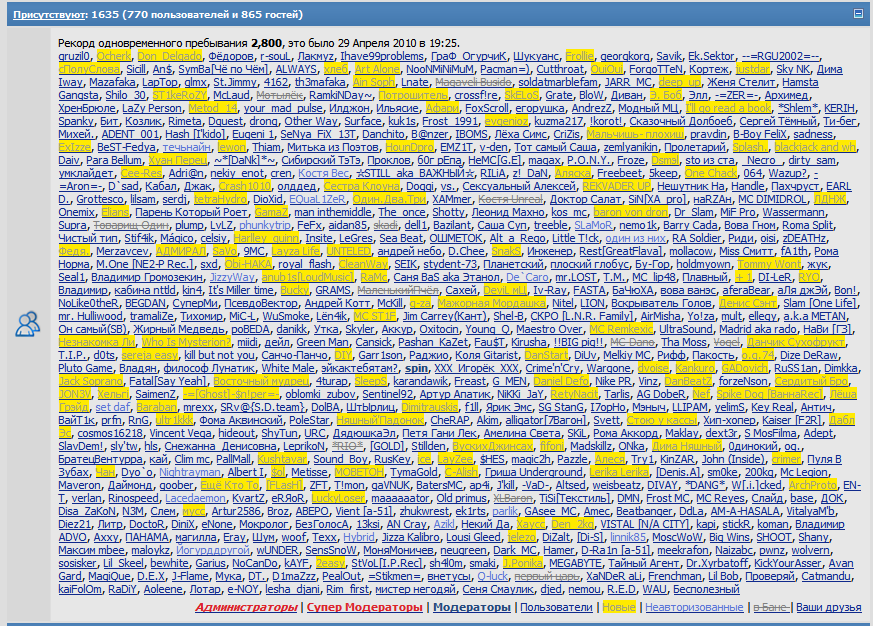
Task: Click the username Ihave99problems
Action: [x=382, y=56]
